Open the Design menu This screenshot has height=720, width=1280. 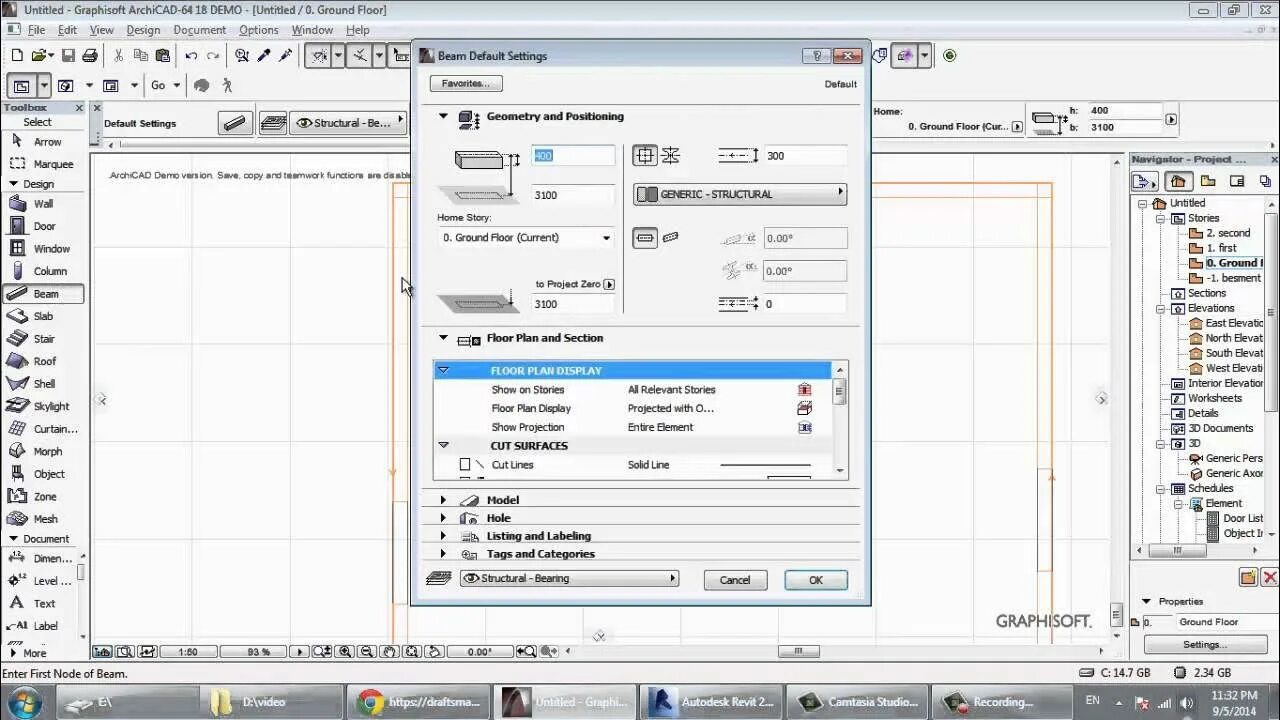(143, 30)
